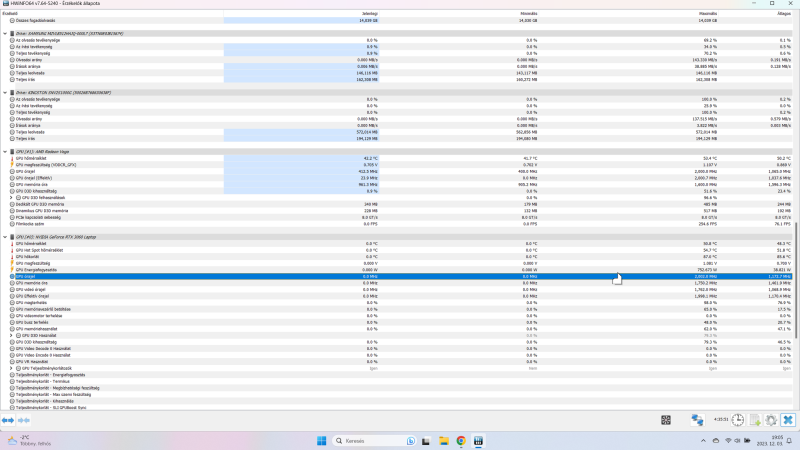
Task: Open Task View from the taskbar
Action: coord(426,441)
